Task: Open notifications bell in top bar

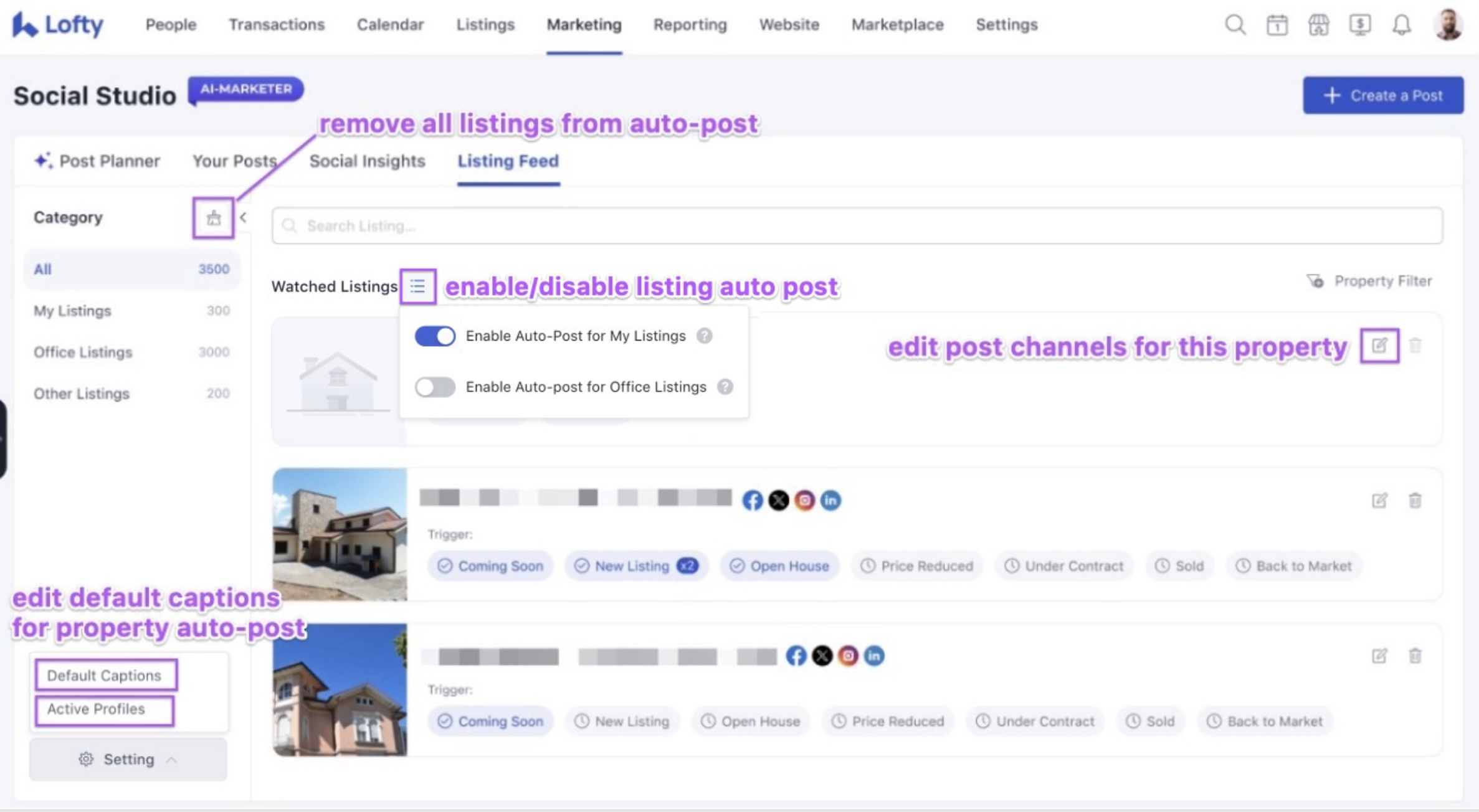Action: point(1401,25)
